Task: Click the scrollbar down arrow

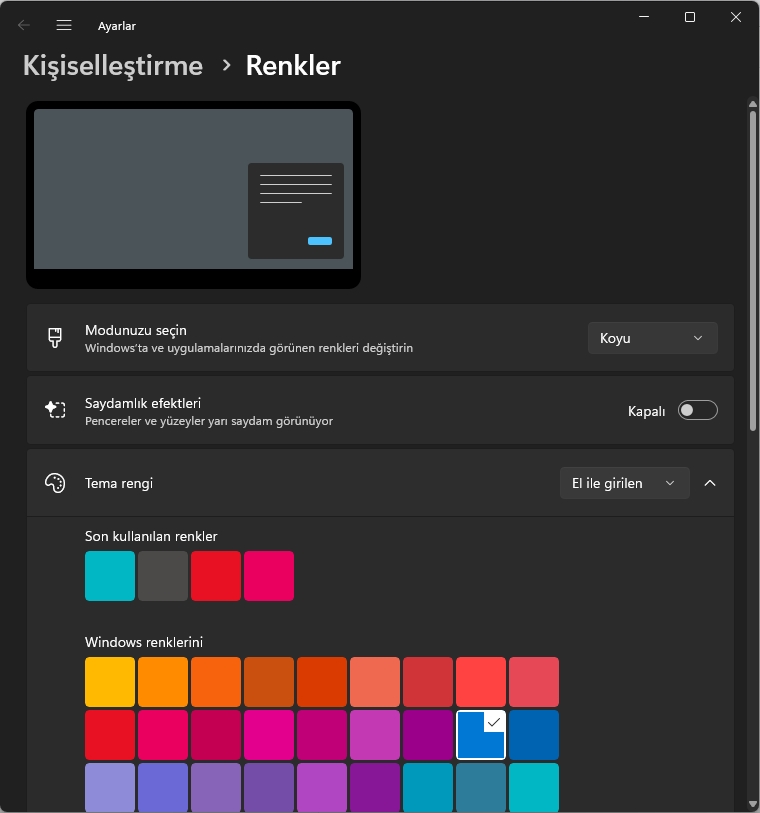Action: click(753, 804)
